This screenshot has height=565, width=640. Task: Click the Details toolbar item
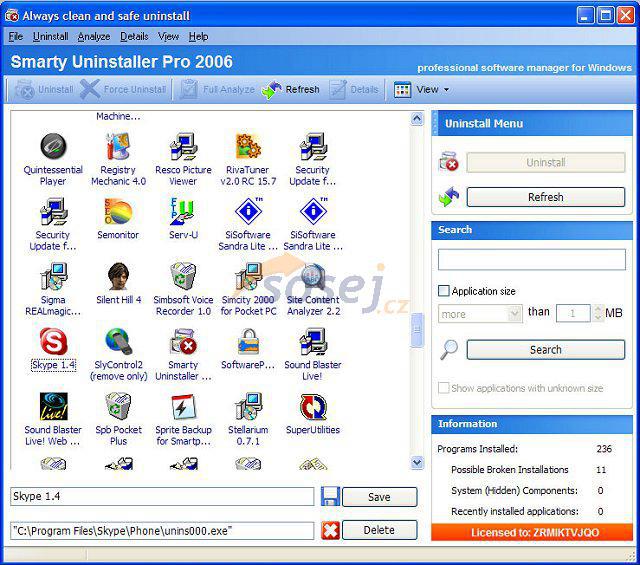coord(354,89)
